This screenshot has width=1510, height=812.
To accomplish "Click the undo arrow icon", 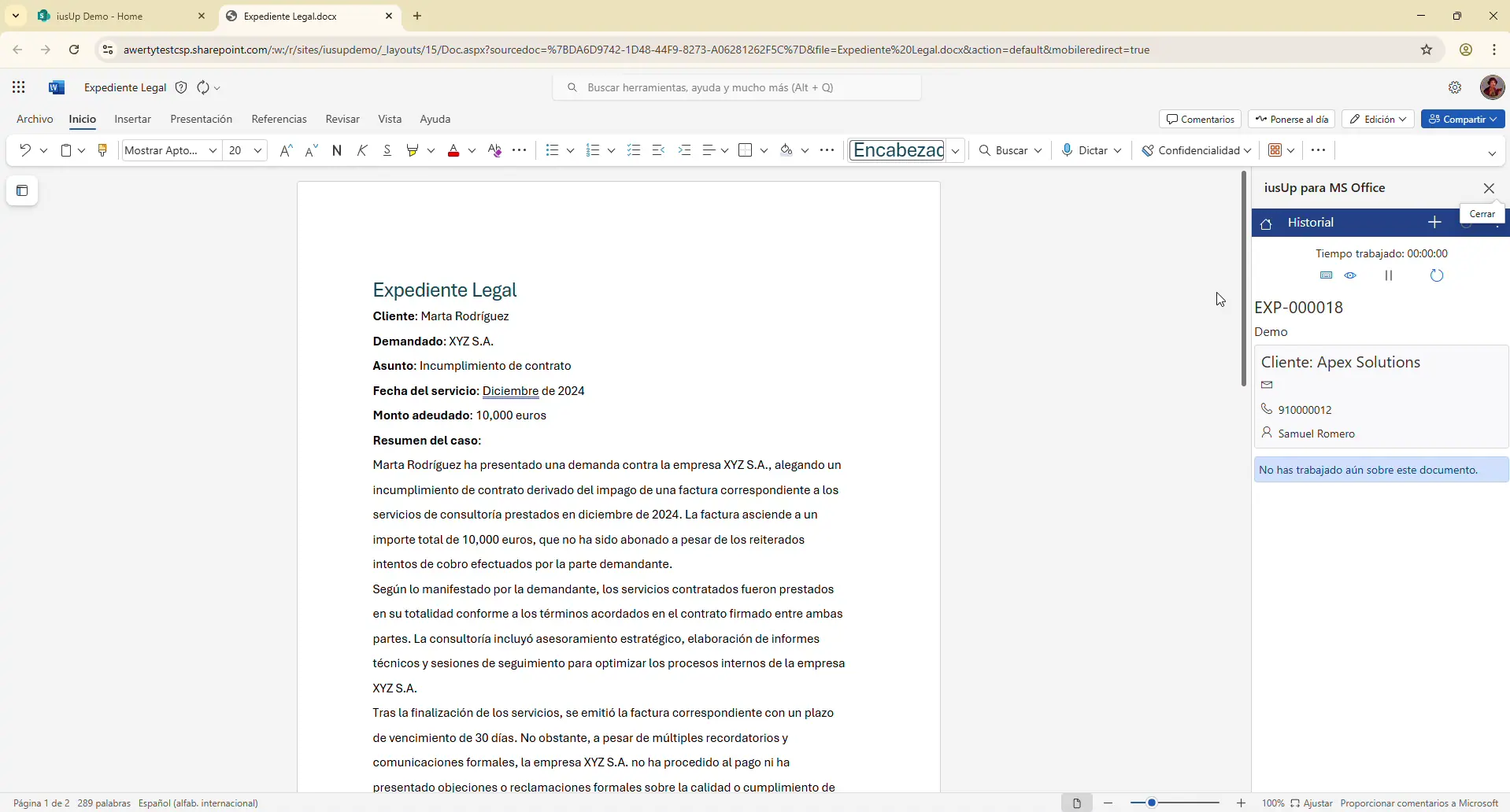I will tap(25, 150).
